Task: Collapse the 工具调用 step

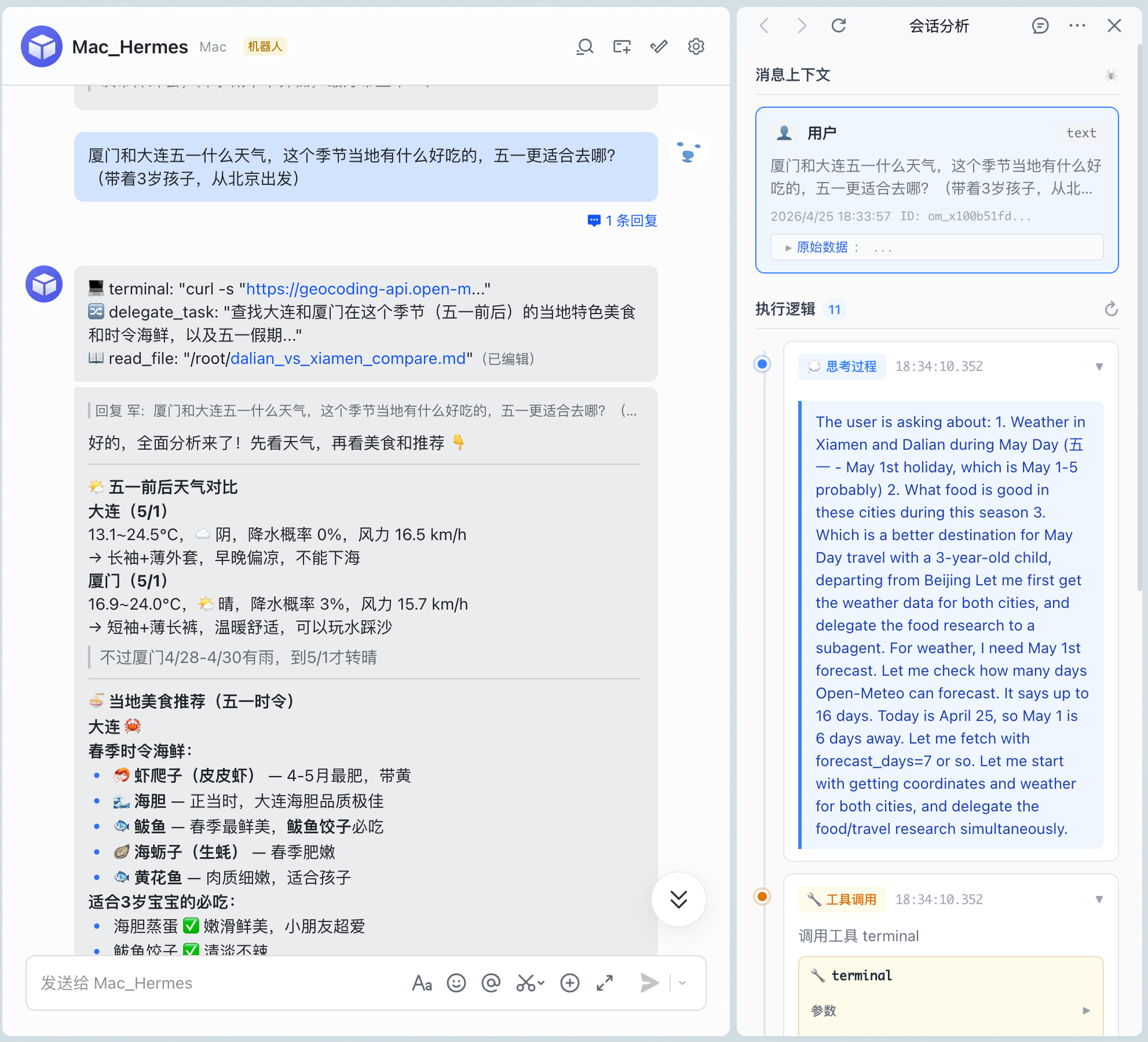Action: [1098, 899]
